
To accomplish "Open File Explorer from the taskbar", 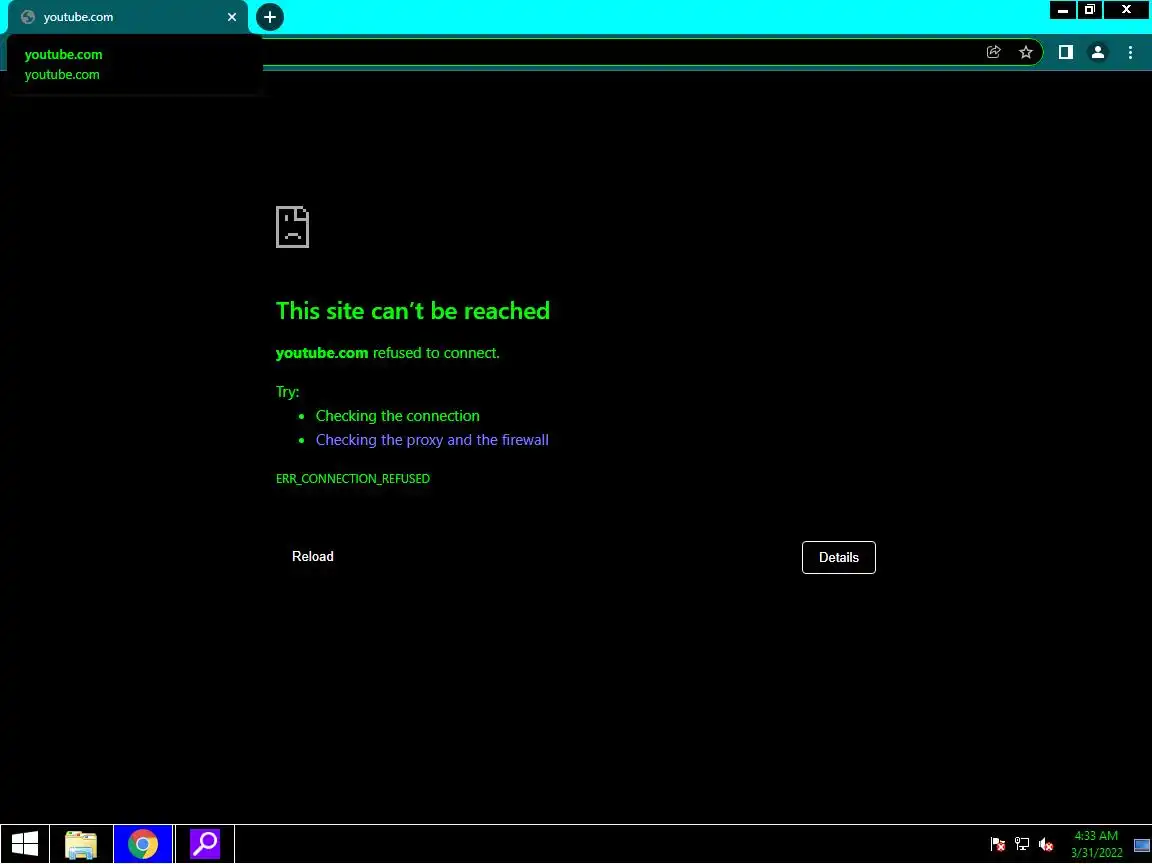I will point(81,844).
